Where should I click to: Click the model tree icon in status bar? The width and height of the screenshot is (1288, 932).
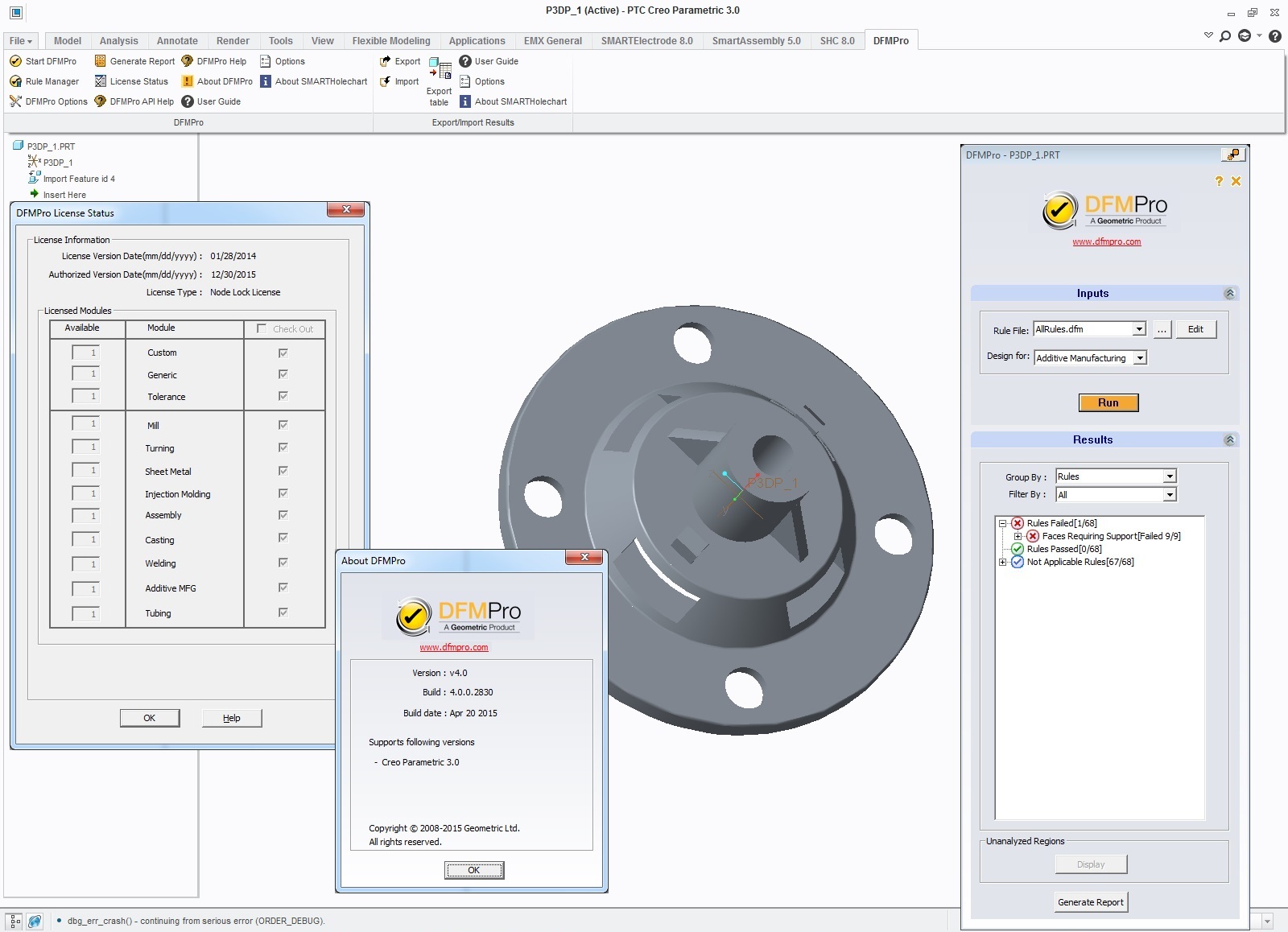tap(14, 922)
